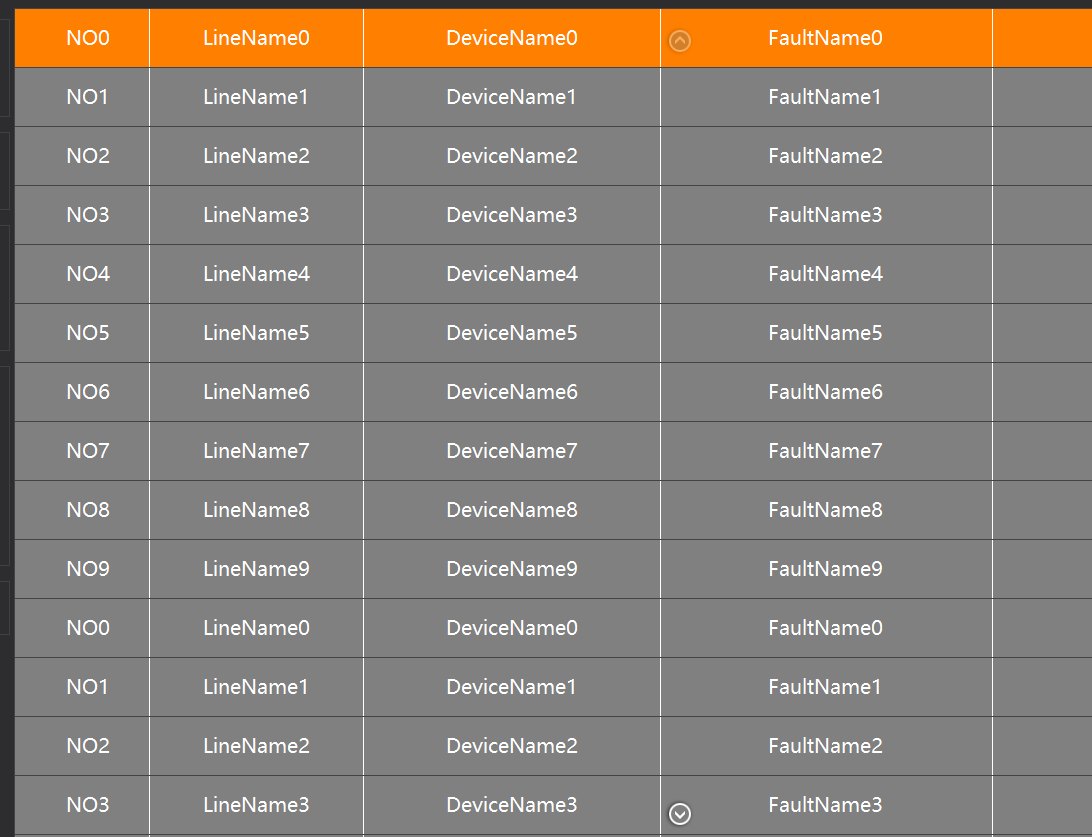This screenshot has height=837, width=1092.
Task: Click the NO6 row number cell
Action: click(x=88, y=392)
